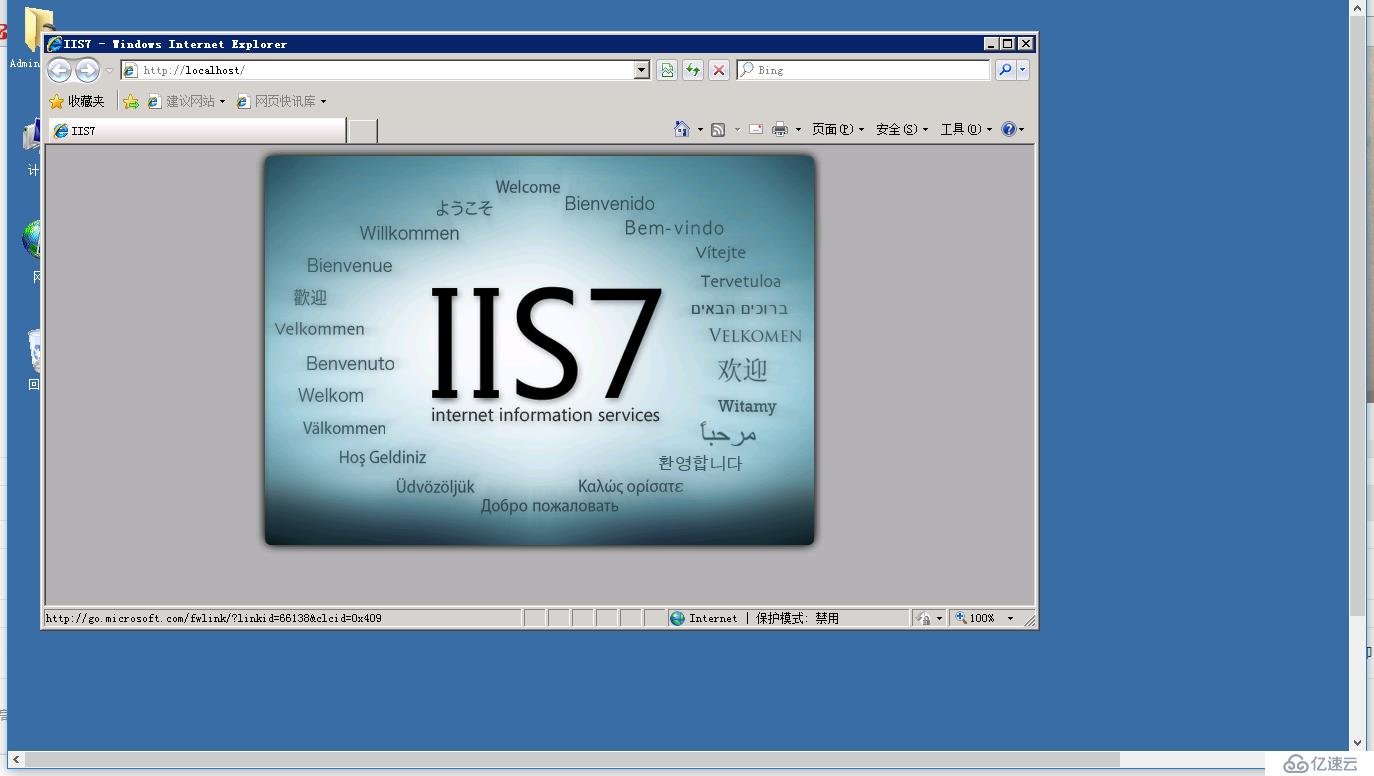The width and height of the screenshot is (1374, 776).
Task: Click the 保护模式: 禁用 status text
Action: (797, 618)
